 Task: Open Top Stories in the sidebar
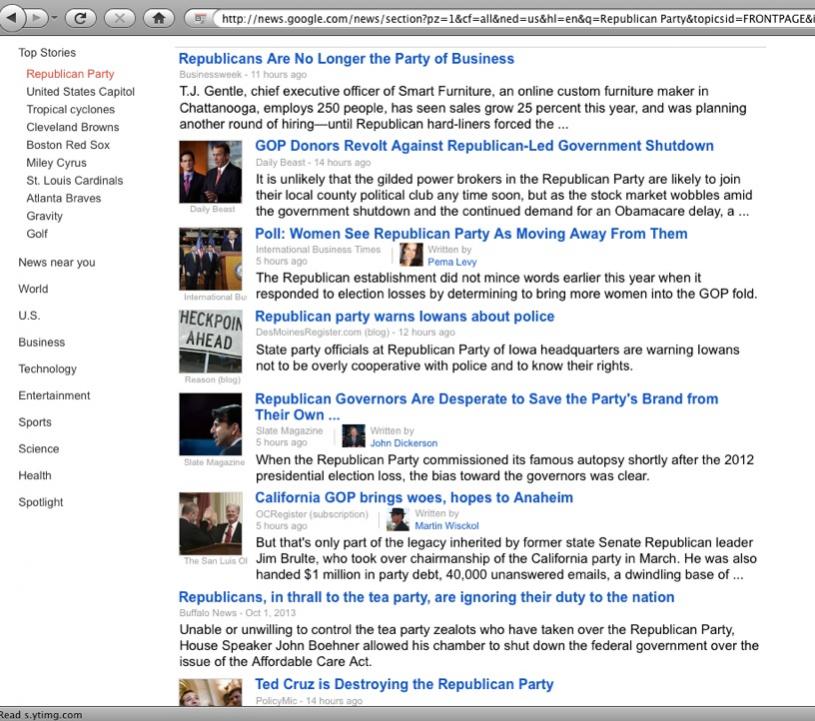point(47,53)
